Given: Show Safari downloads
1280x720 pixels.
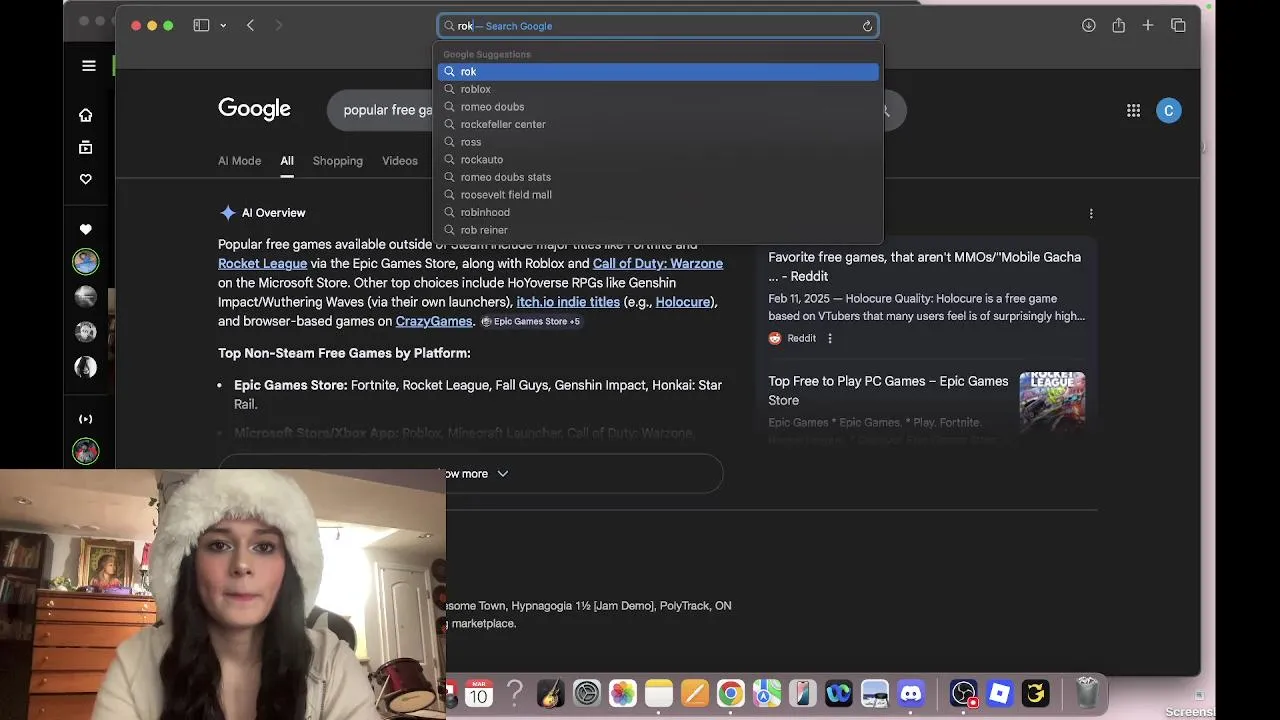Looking at the screenshot, I should [1089, 25].
